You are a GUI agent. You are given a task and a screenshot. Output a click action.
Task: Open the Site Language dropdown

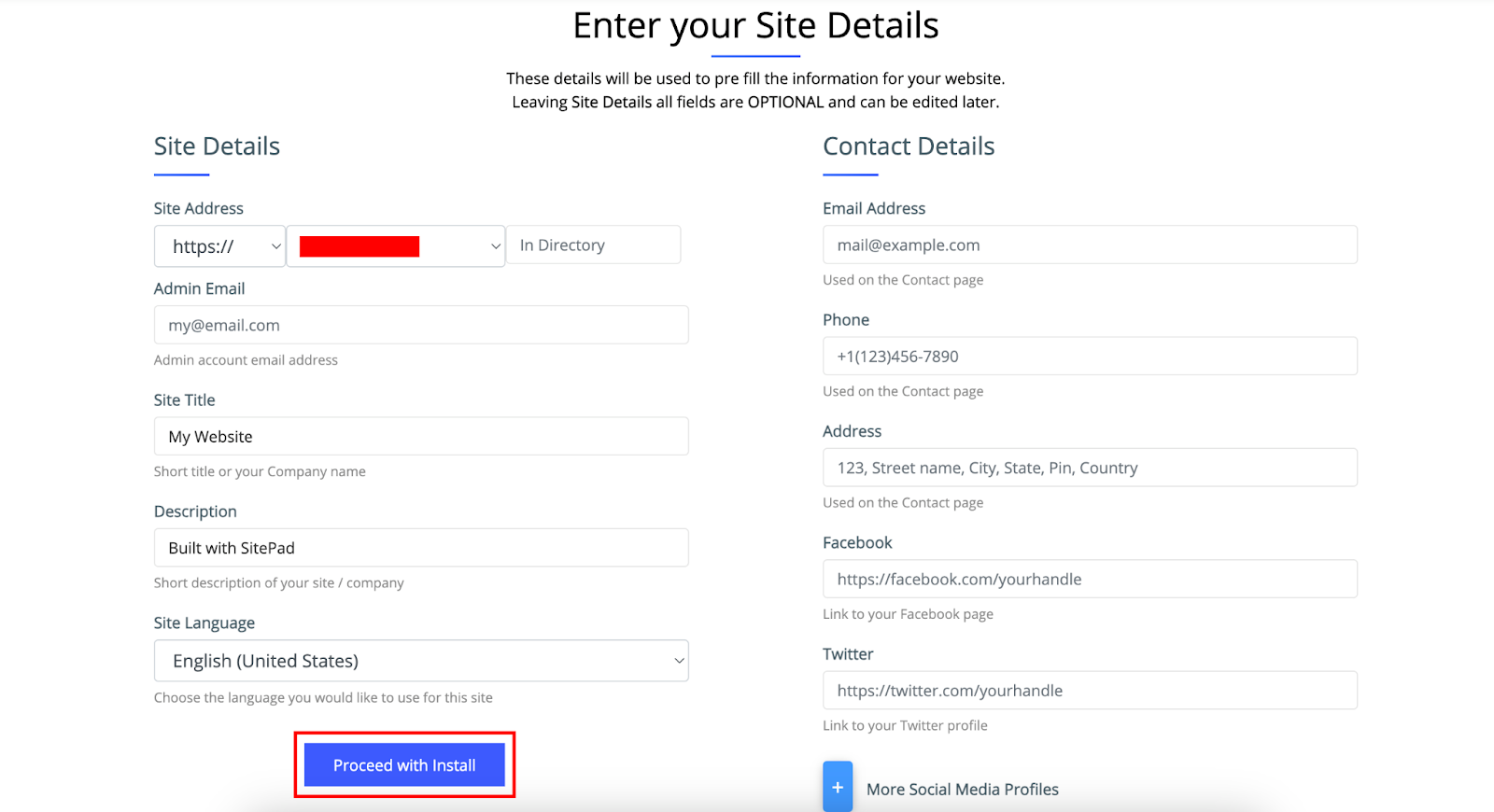click(421, 661)
